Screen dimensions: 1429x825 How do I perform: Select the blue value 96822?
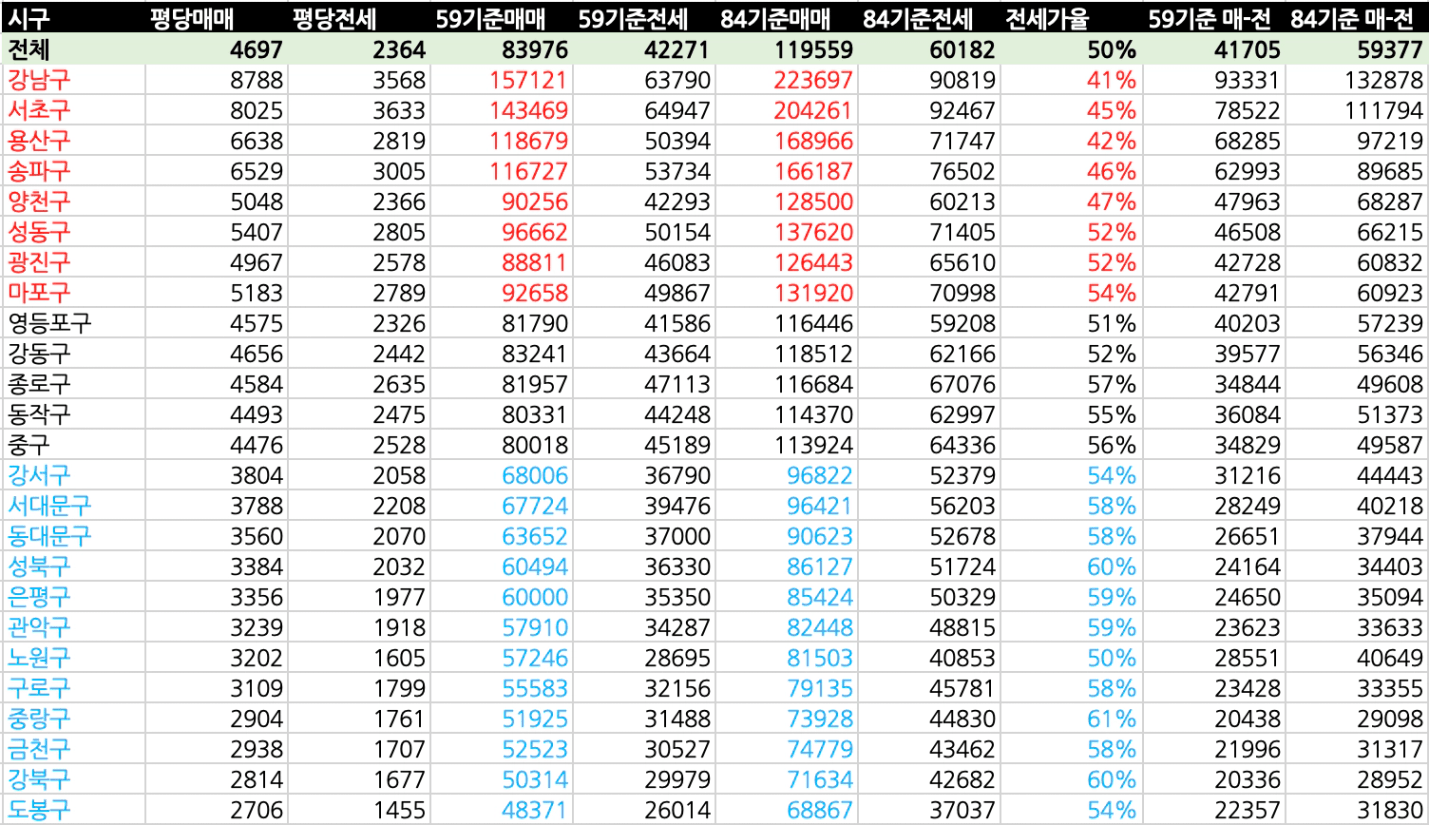822,476
